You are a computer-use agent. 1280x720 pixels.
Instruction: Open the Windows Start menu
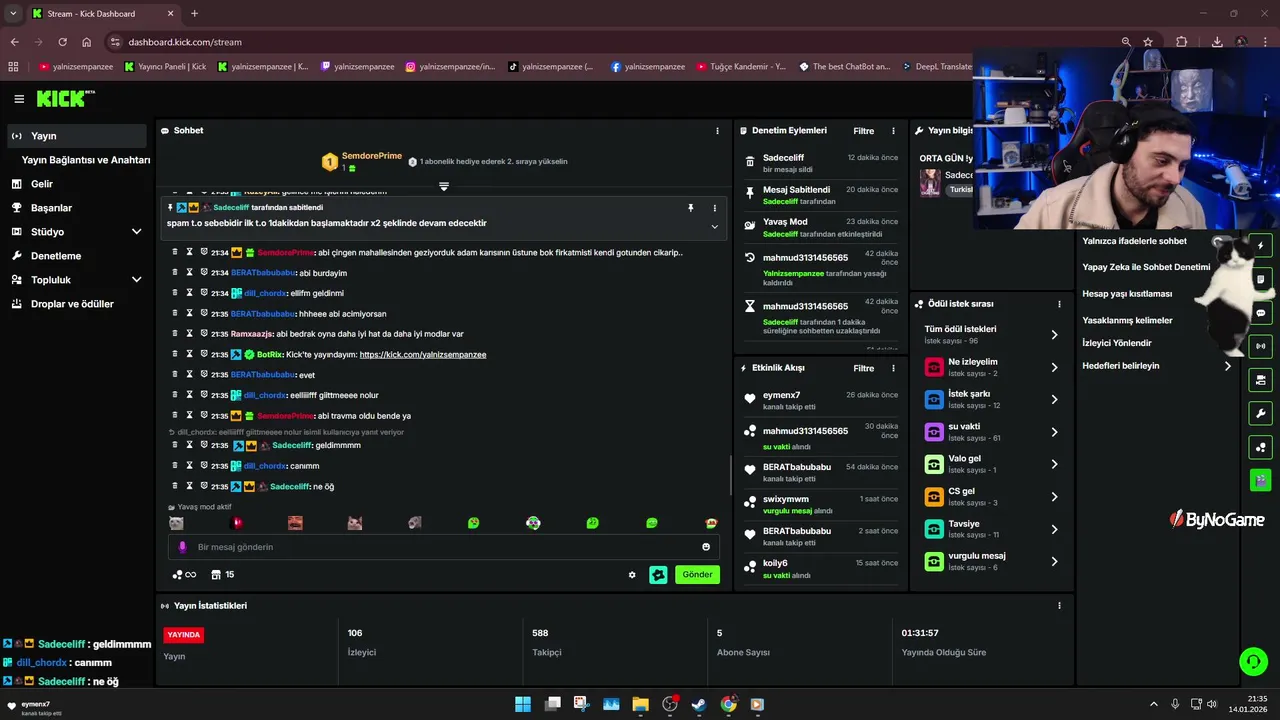pyautogui.click(x=523, y=704)
